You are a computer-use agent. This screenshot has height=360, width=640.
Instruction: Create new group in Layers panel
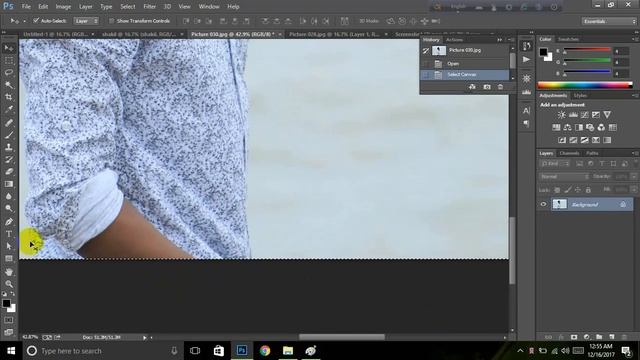[599, 337]
